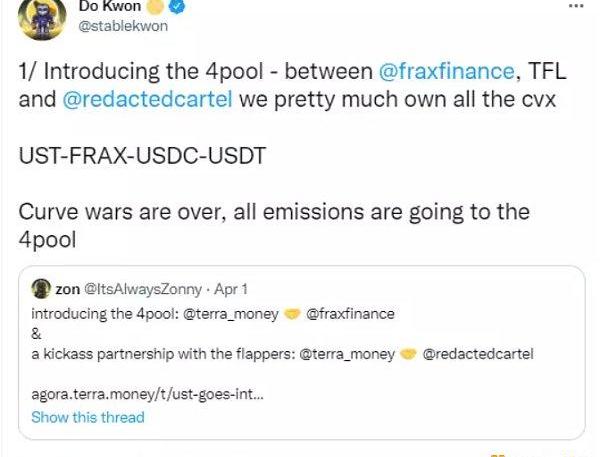
Task: Open @fraxfinance mention in the main tweet
Action: coord(446,72)
